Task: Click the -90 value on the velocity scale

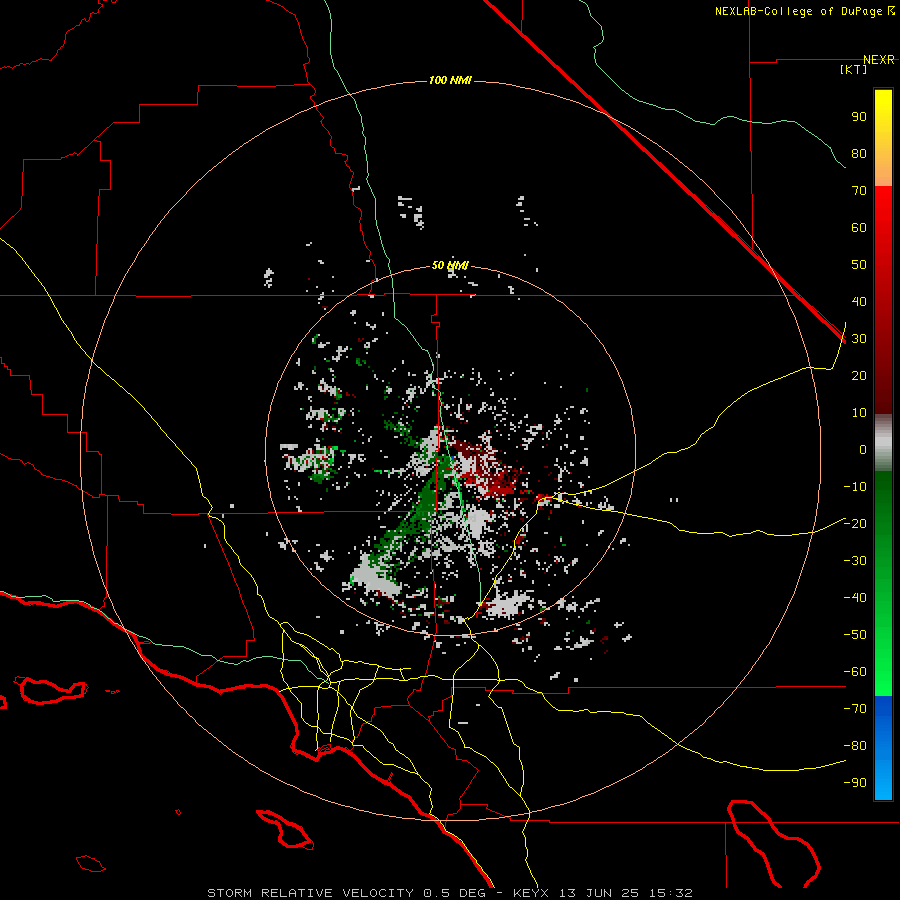Action: click(x=855, y=783)
